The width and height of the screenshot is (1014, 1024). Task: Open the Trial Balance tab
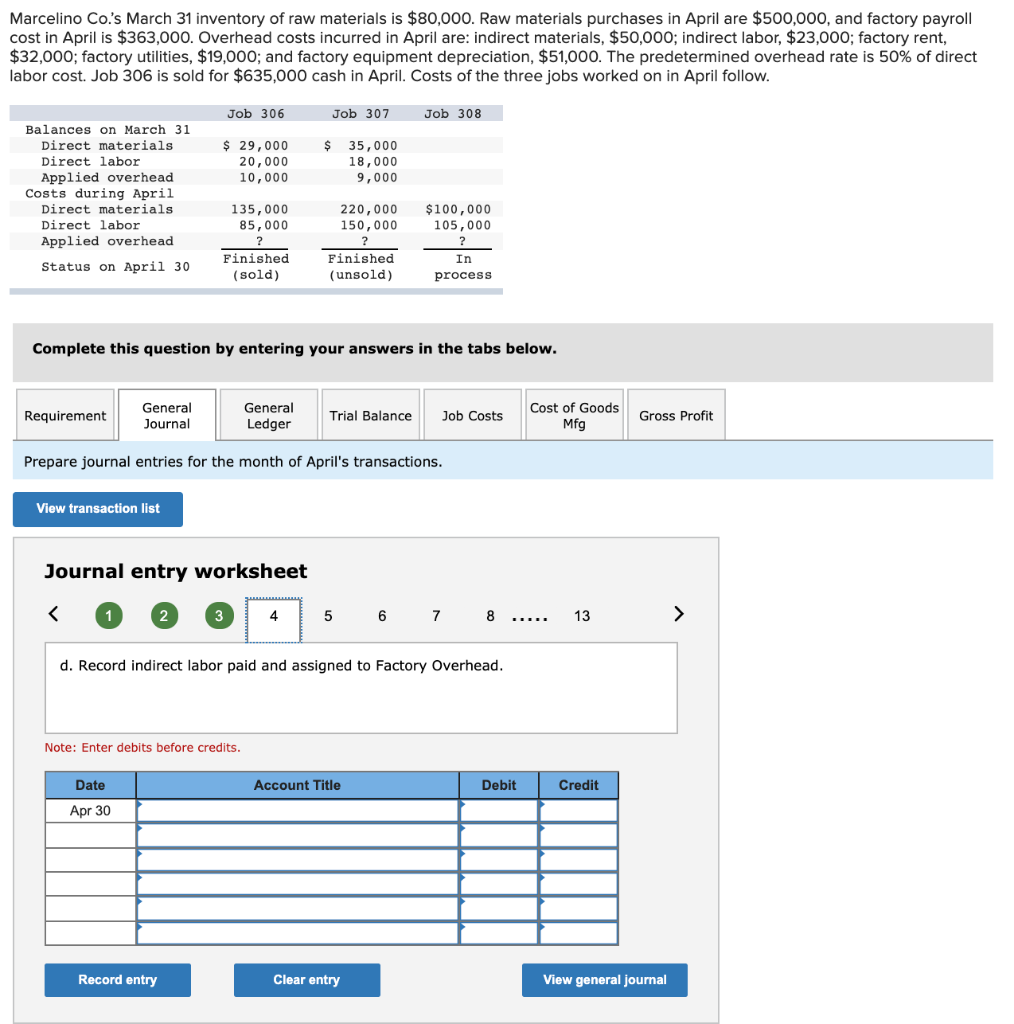371,415
